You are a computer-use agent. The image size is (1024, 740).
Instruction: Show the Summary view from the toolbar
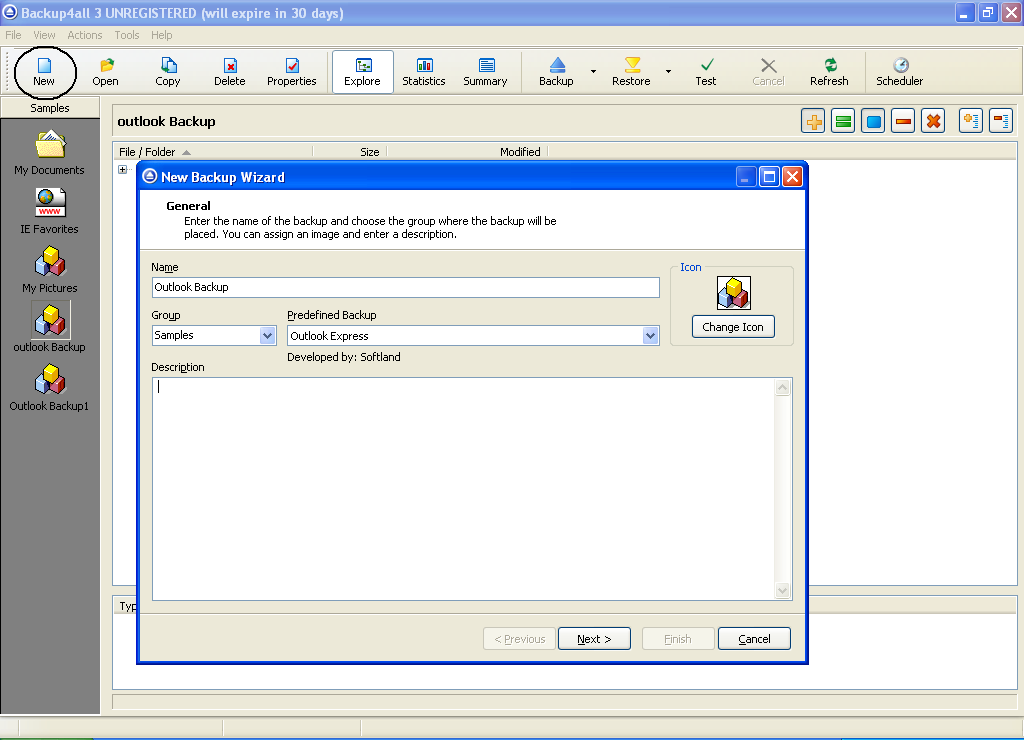[485, 72]
